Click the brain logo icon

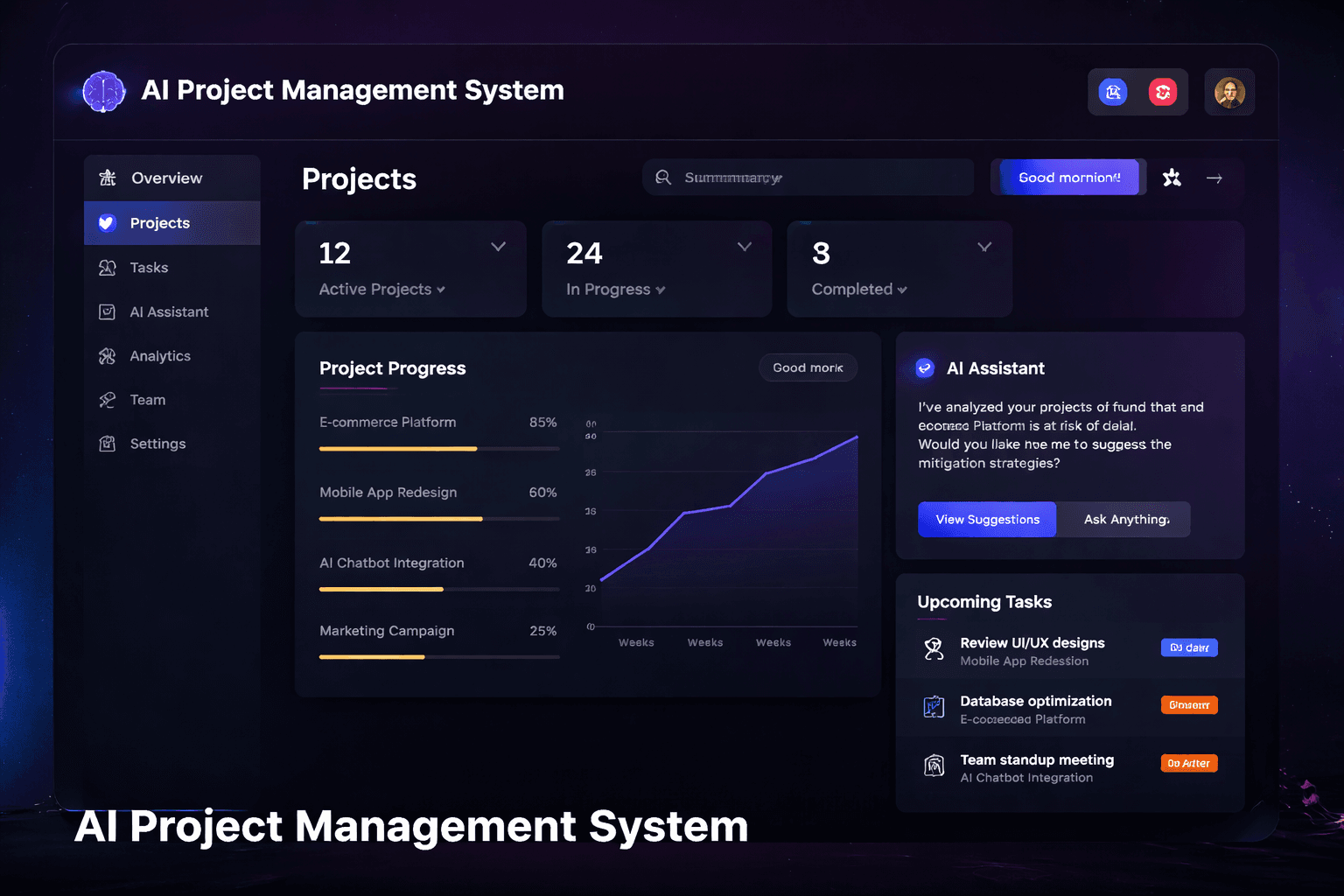(x=103, y=91)
